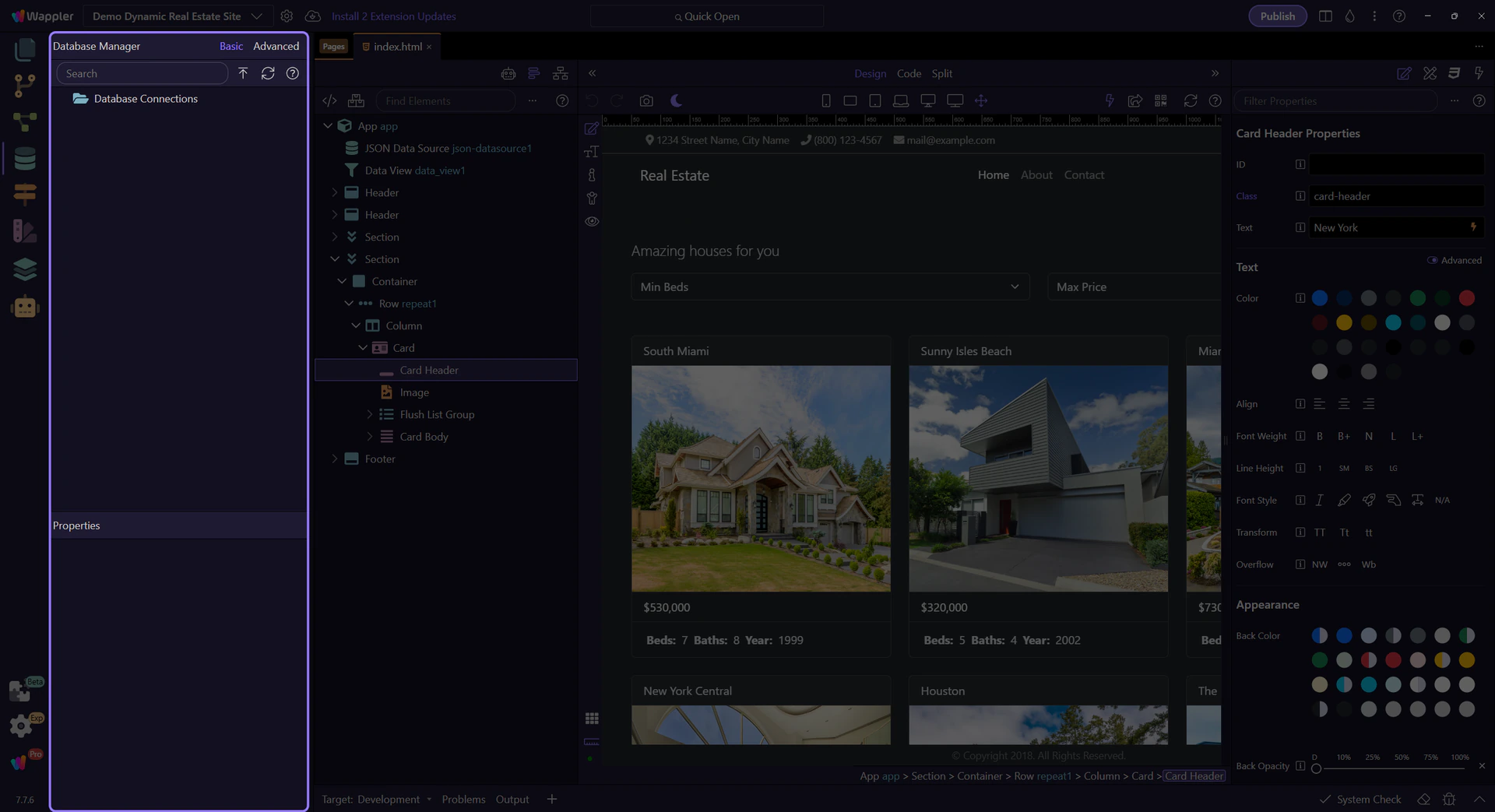This screenshot has width=1495, height=812.
Task: Expand the Flush List Group node
Action: click(370, 414)
